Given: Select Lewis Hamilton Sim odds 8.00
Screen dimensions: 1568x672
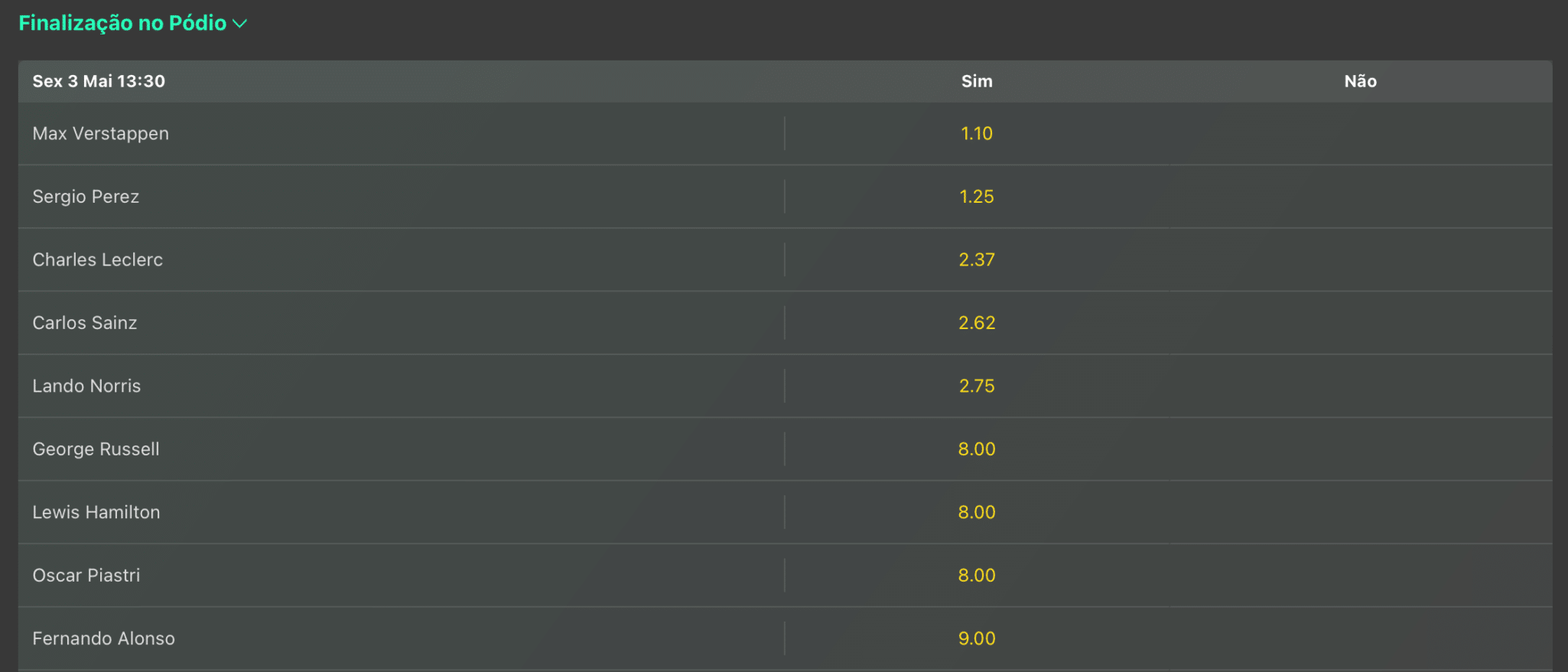Looking at the screenshot, I should point(977,512).
